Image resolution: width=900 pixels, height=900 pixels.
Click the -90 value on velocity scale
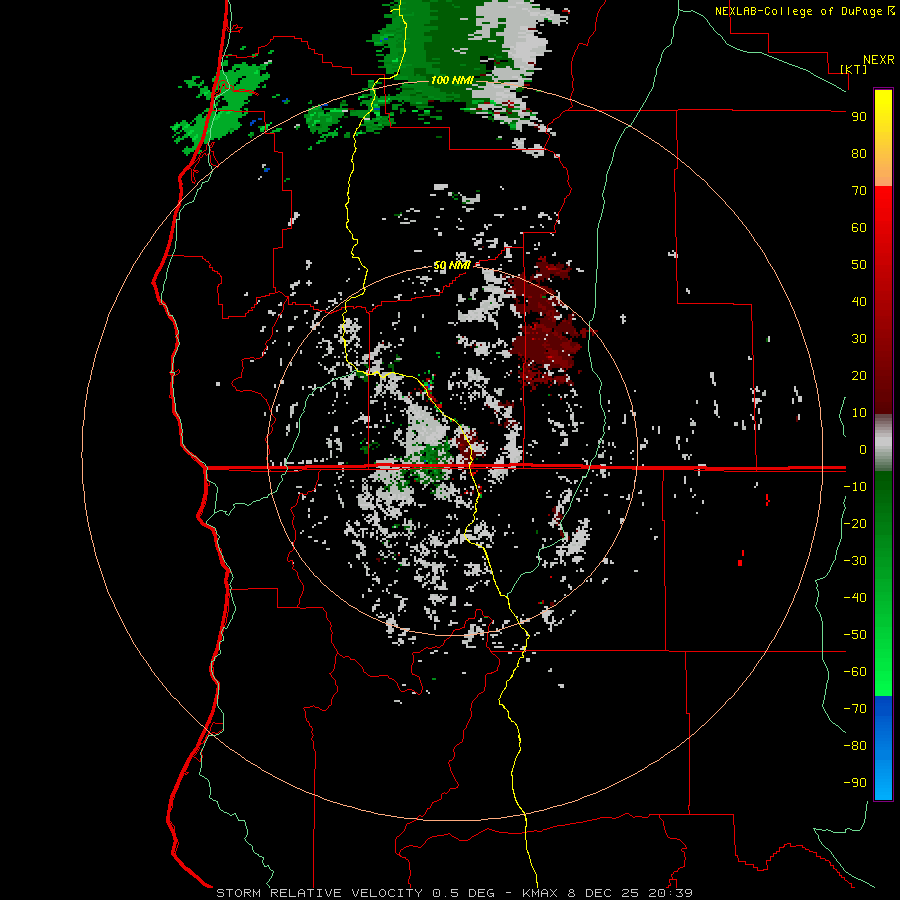[x=855, y=782]
